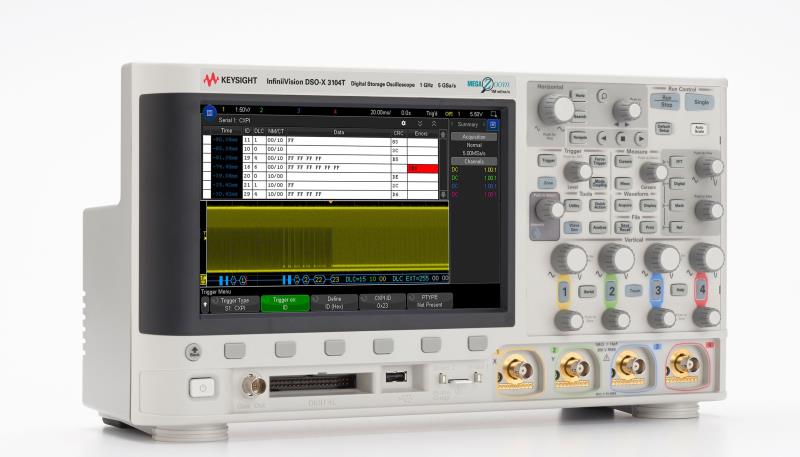Push the Navigate key
800x457 pixels.
579,137
